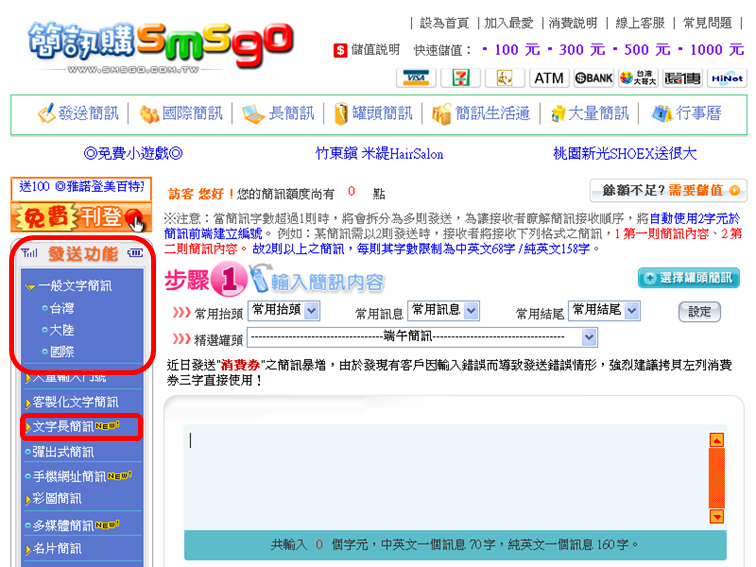The image size is (756, 567).
Task: Click the 7-Eleven payment icon
Action: [460, 78]
